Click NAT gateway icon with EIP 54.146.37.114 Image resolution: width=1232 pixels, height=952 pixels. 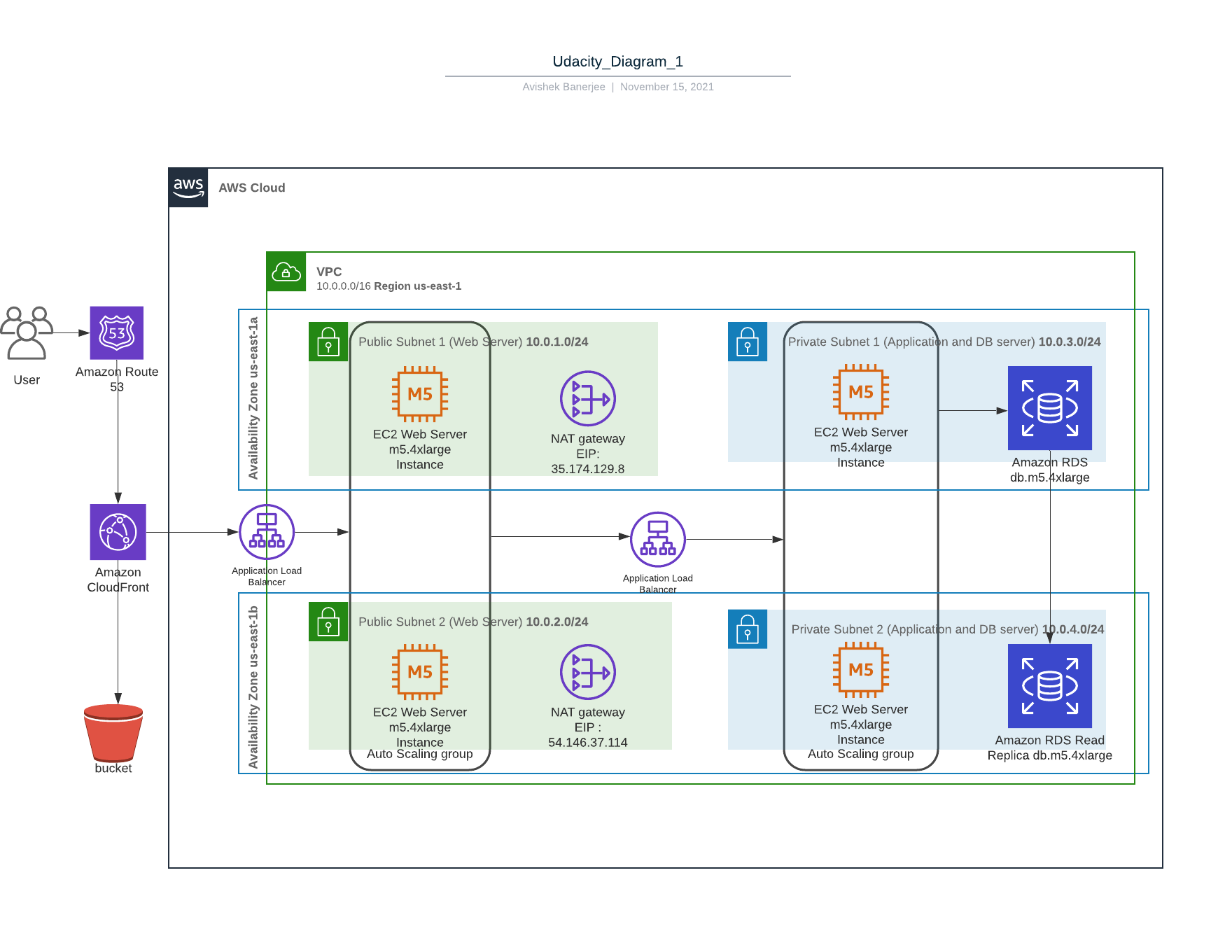[x=588, y=672]
